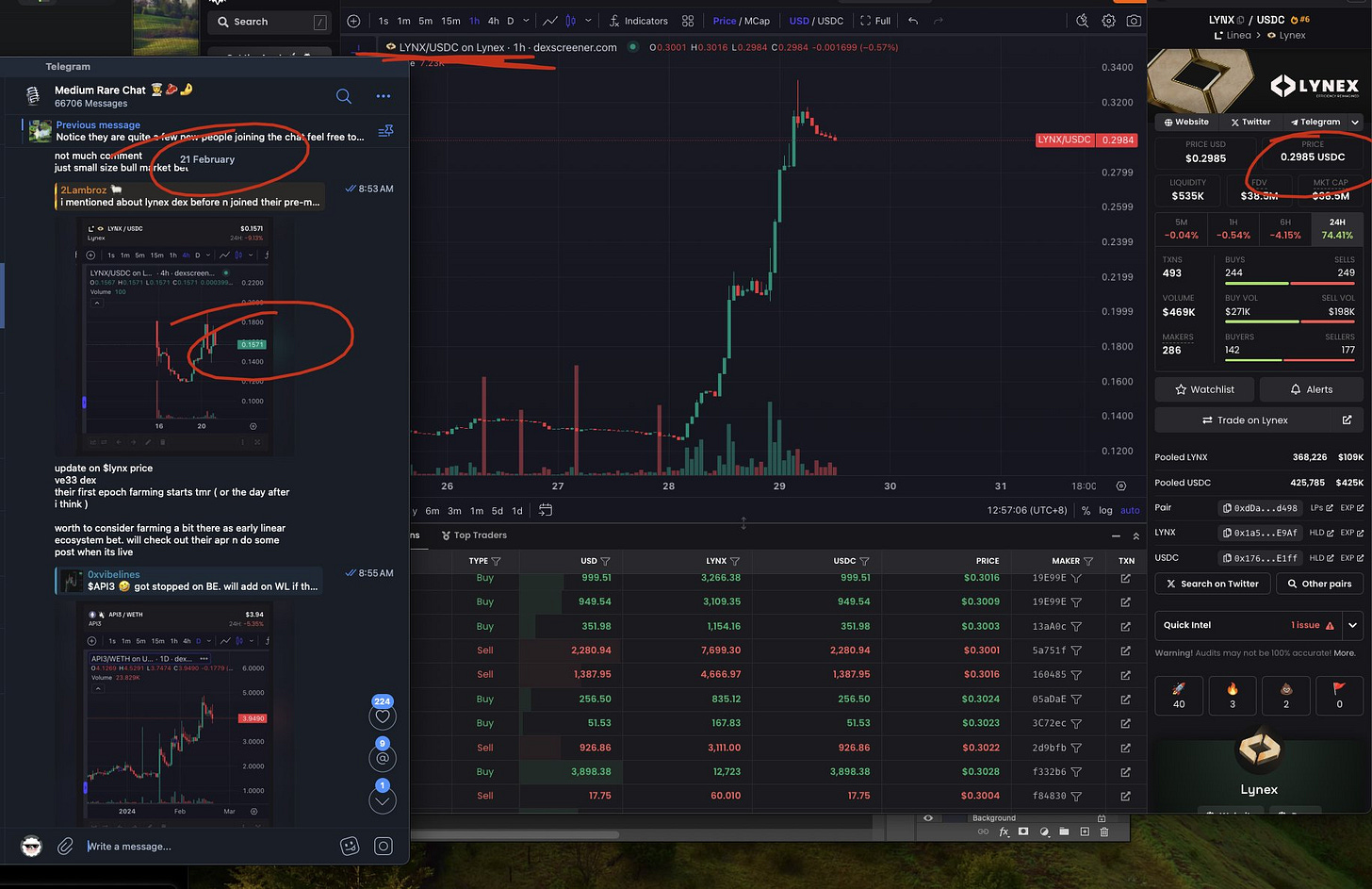Image resolution: width=1372 pixels, height=889 pixels.
Task: Open the multi-chart layout grid icon
Action: 688,21
